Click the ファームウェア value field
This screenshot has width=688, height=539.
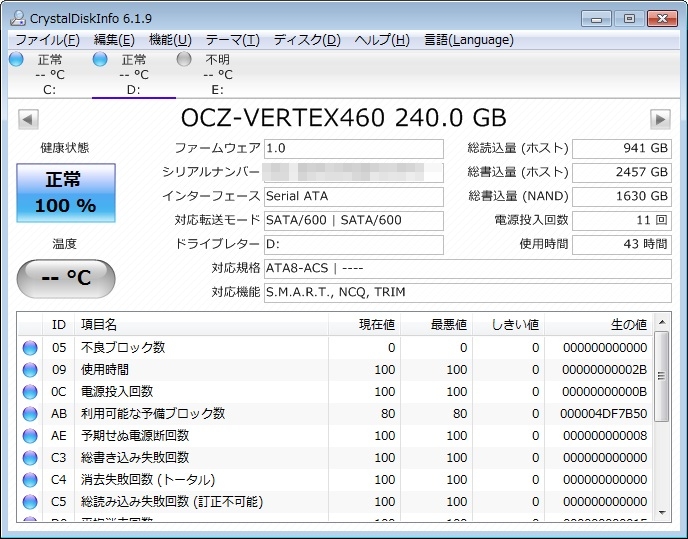pos(353,149)
